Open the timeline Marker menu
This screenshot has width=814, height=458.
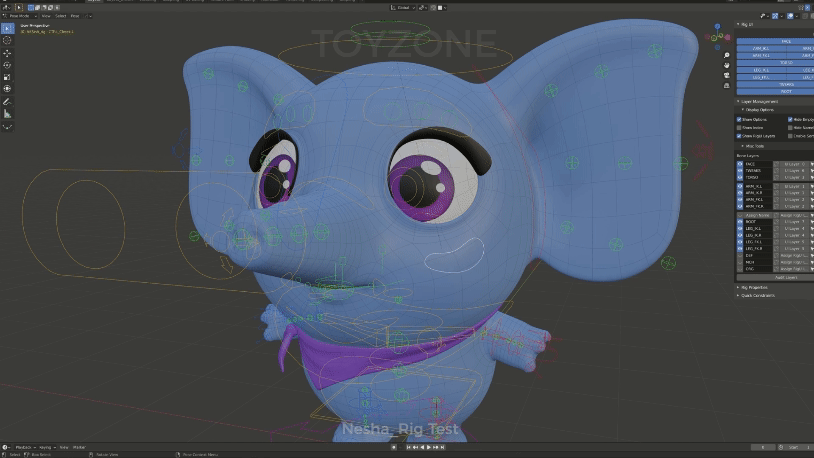pyautogui.click(x=79, y=447)
